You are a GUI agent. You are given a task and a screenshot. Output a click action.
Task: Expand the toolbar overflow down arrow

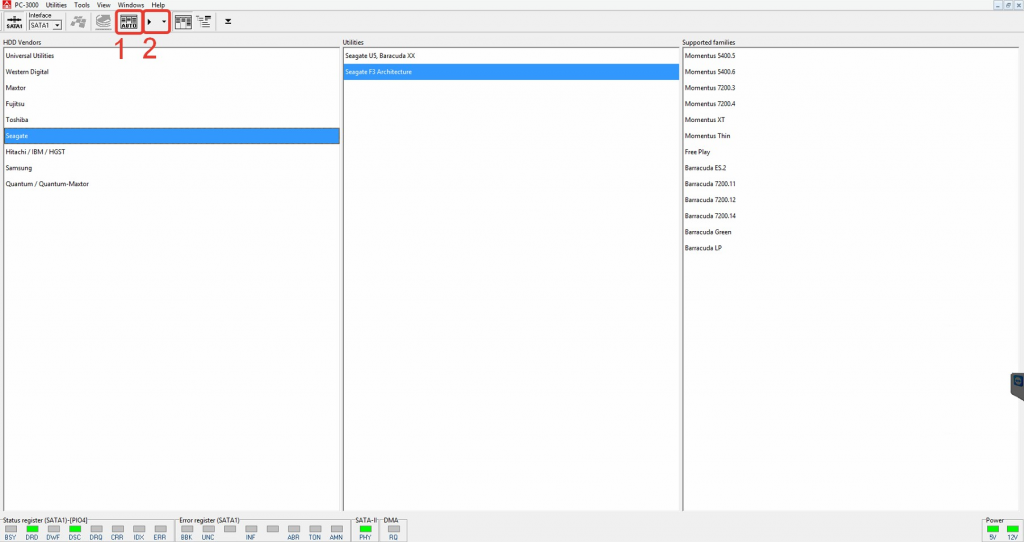tap(228, 21)
